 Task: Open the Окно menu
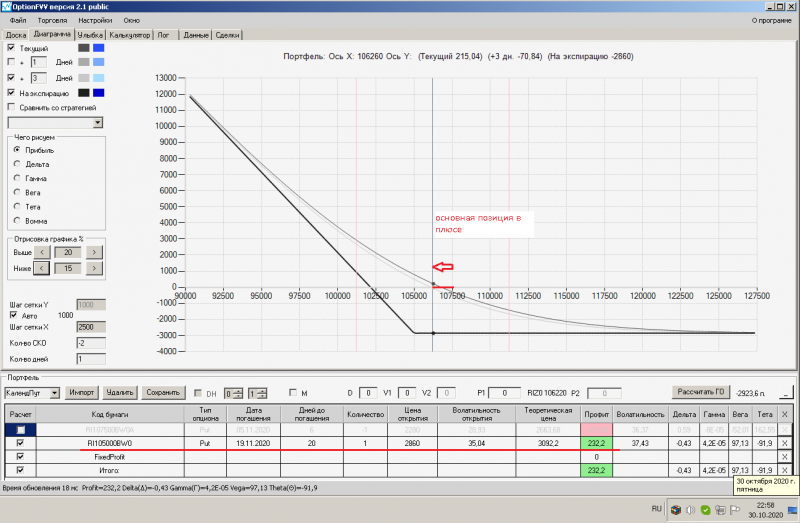click(131, 20)
